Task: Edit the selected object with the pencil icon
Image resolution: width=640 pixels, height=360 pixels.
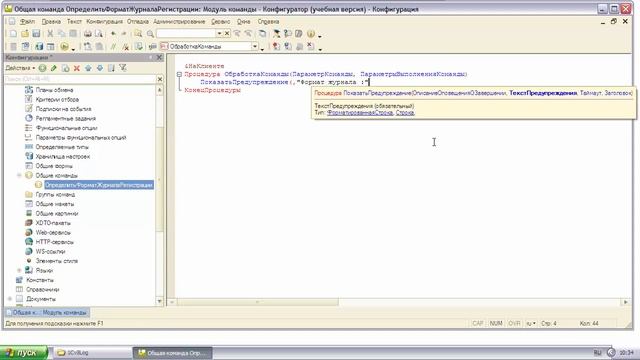Action: [53, 68]
